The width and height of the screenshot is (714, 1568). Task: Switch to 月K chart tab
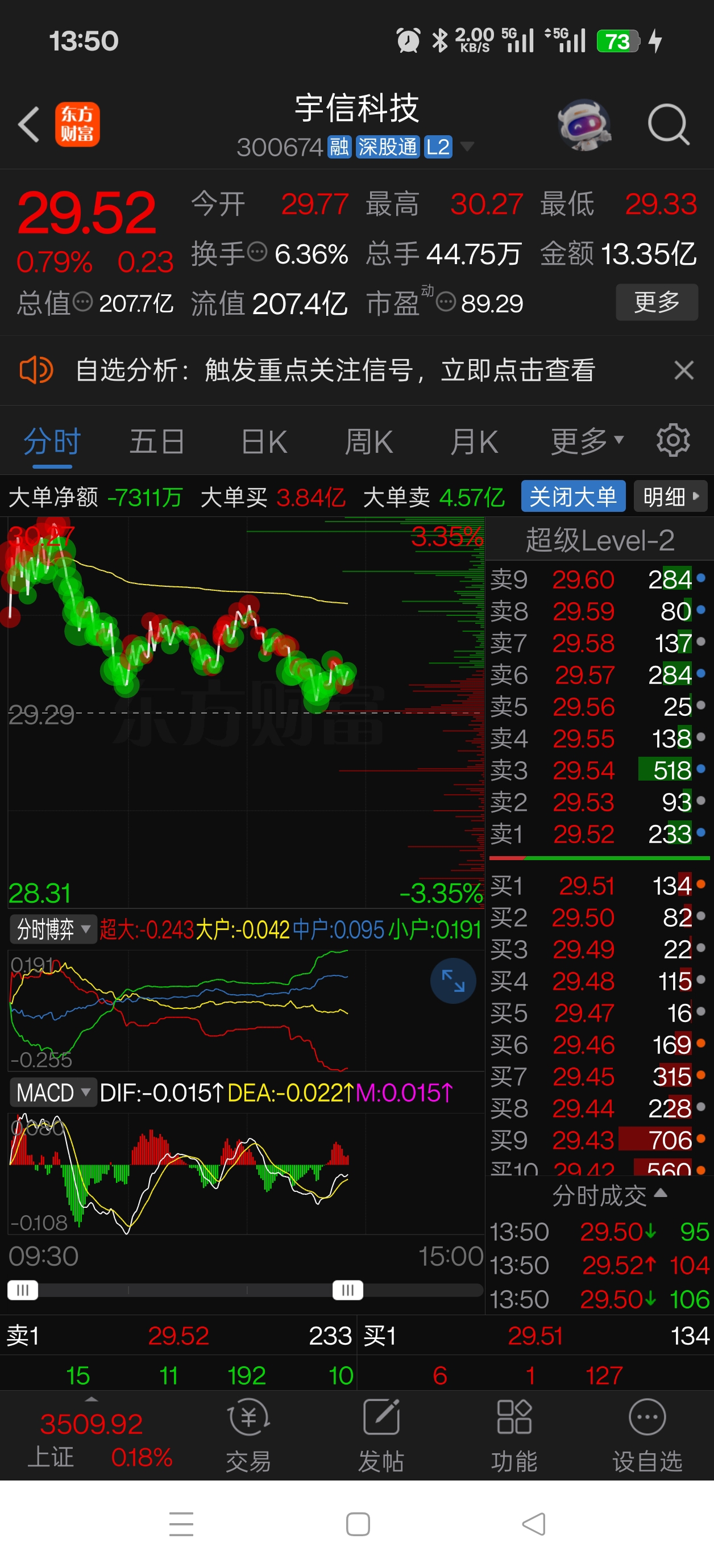click(474, 441)
